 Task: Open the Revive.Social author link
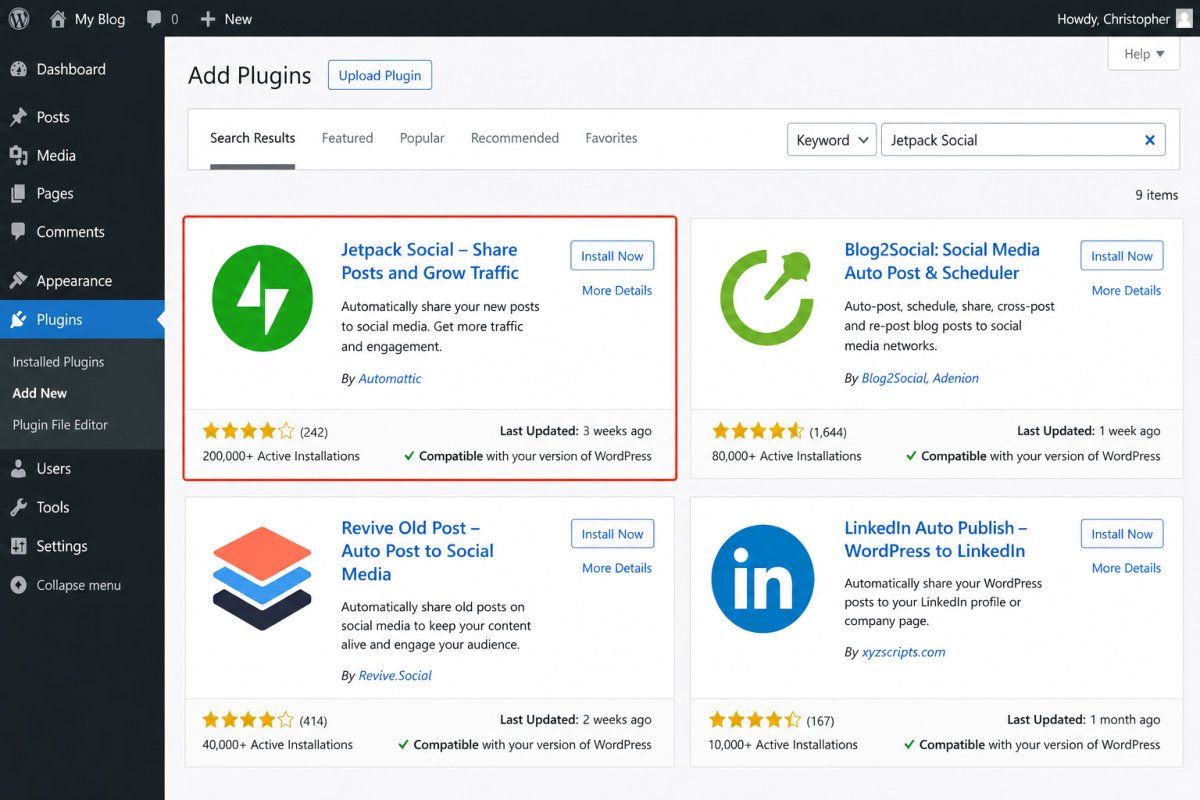[x=395, y=676]
